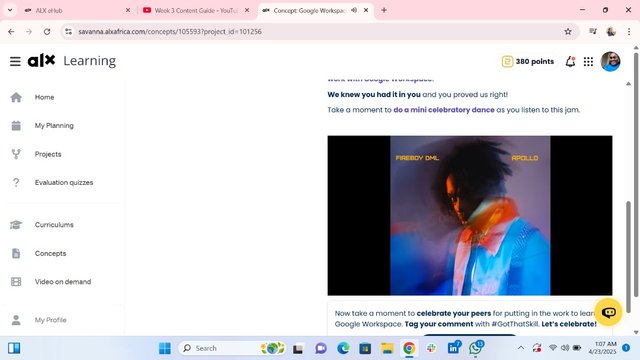Open Curriculums in the sidebar

pos(54,225)
